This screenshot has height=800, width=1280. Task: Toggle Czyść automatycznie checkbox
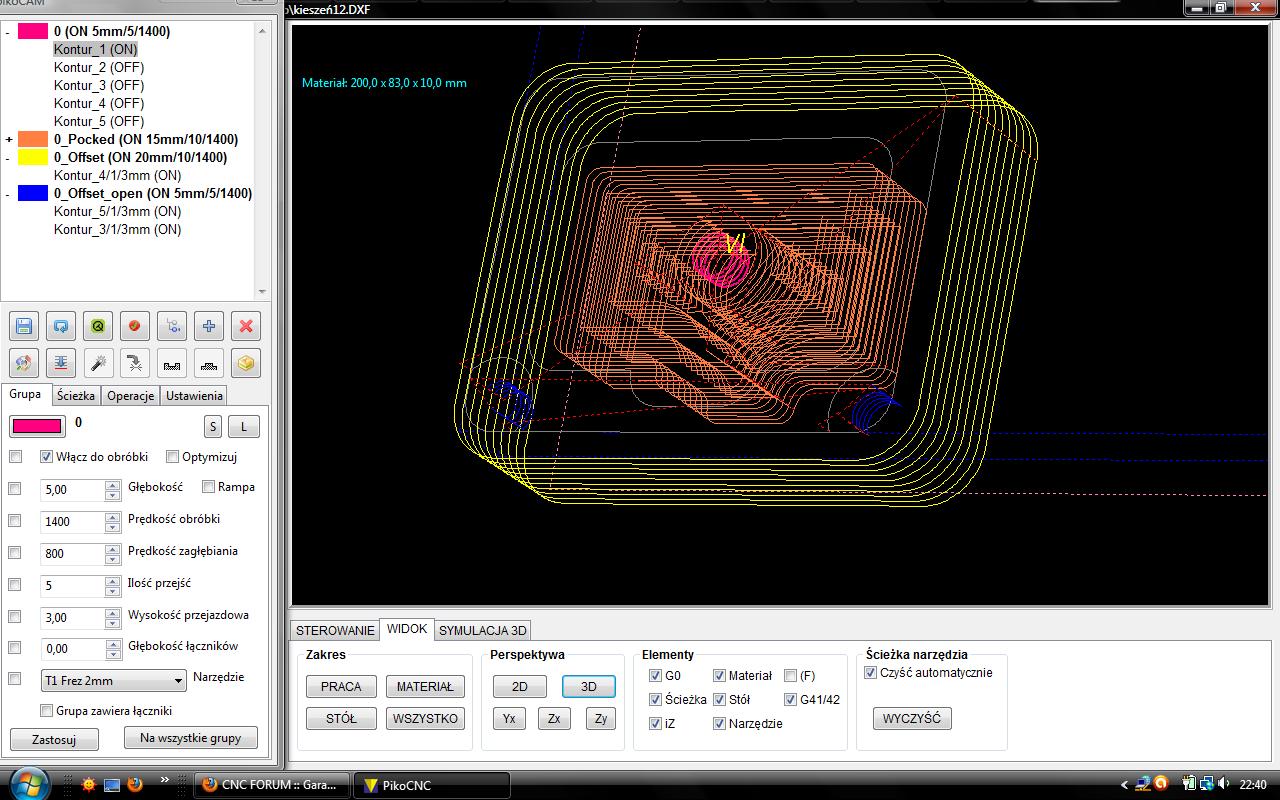(x=870, y=673)
